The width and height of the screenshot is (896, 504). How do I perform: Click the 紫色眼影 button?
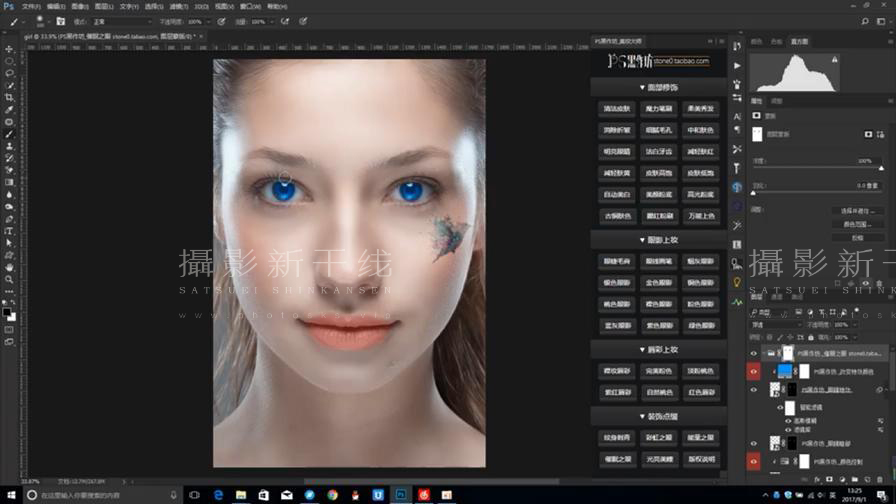[659, 326]
